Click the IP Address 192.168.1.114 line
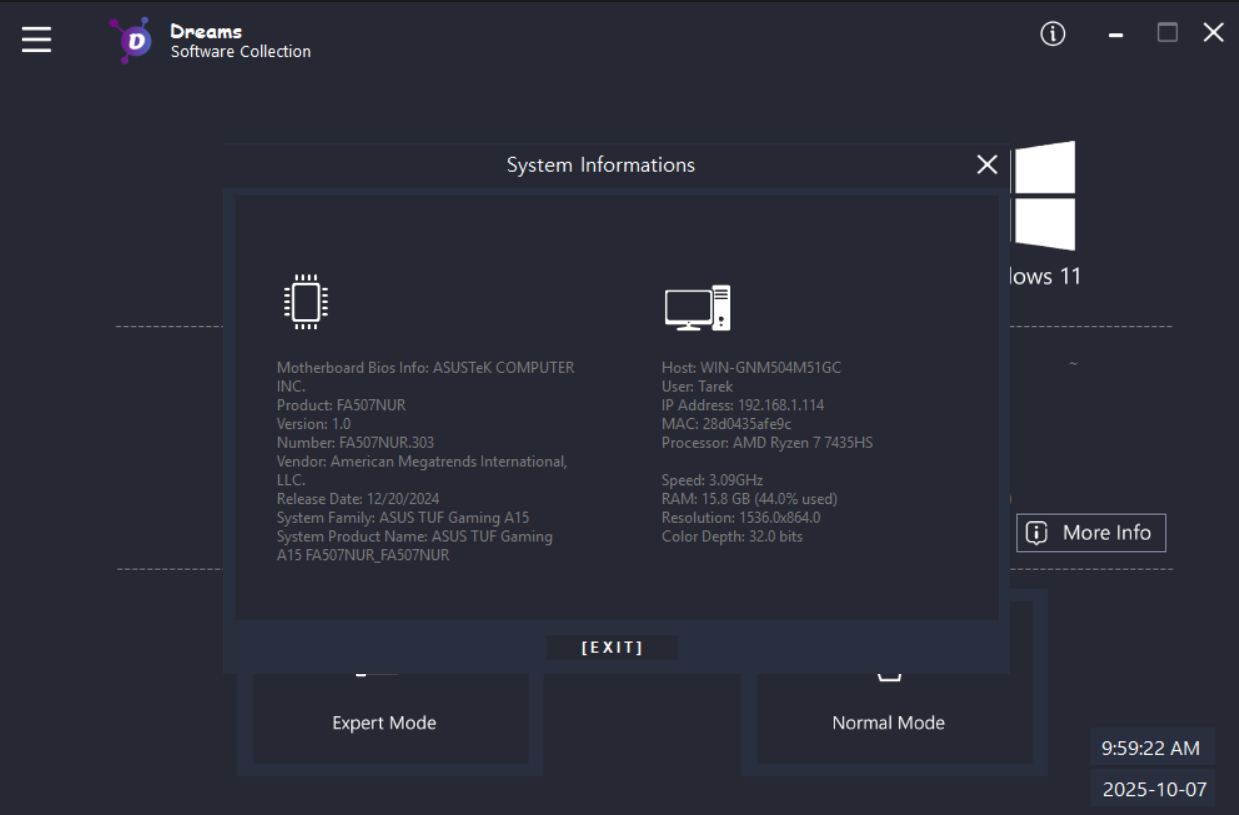Viewport: 1239px width, 815px height. click(x=742, y=405)
